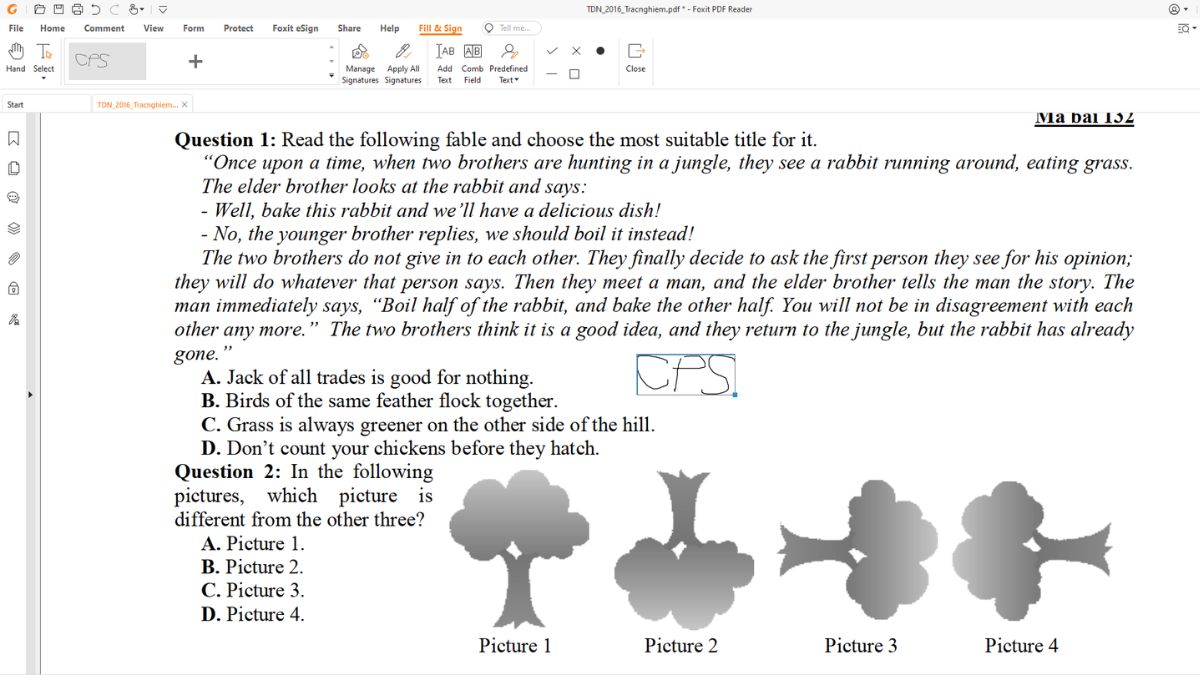
Task: Select the Hand tool
Action: (x=16, y=58)
